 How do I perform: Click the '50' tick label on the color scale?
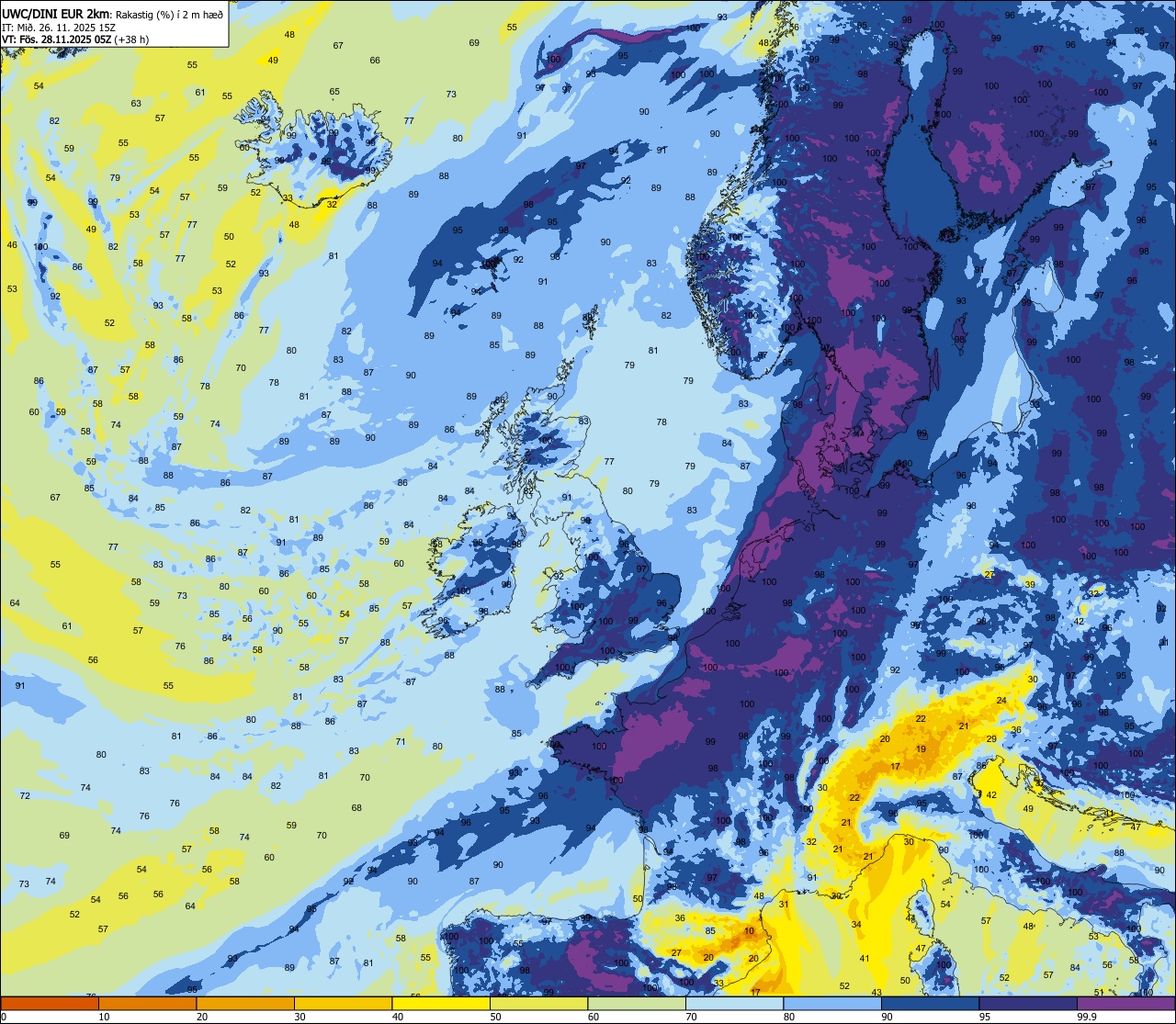click(x=495, y=1017)
